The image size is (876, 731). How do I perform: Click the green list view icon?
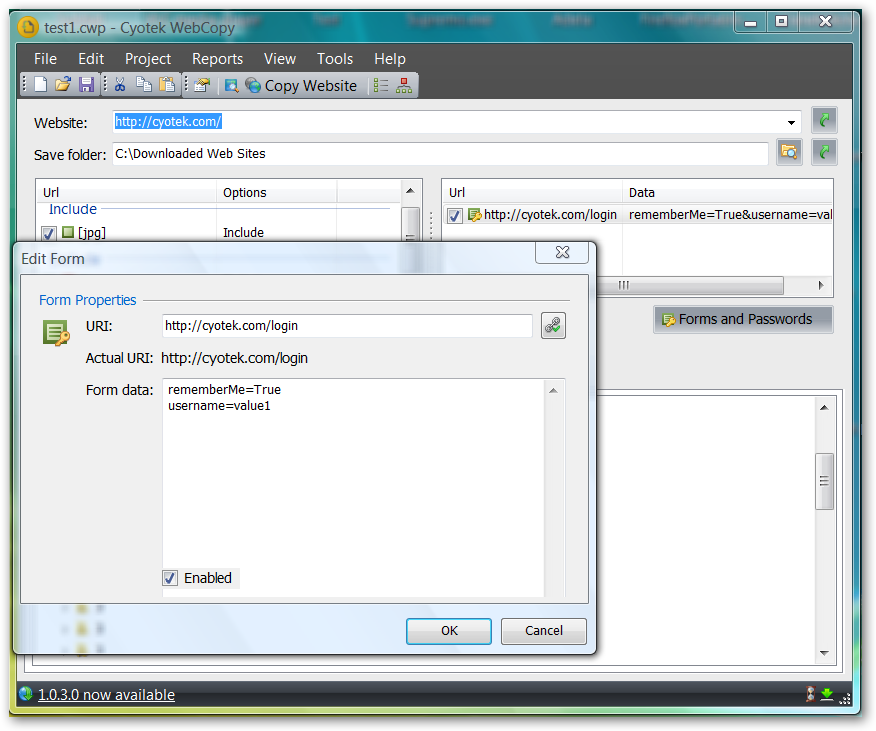[381, 86]
